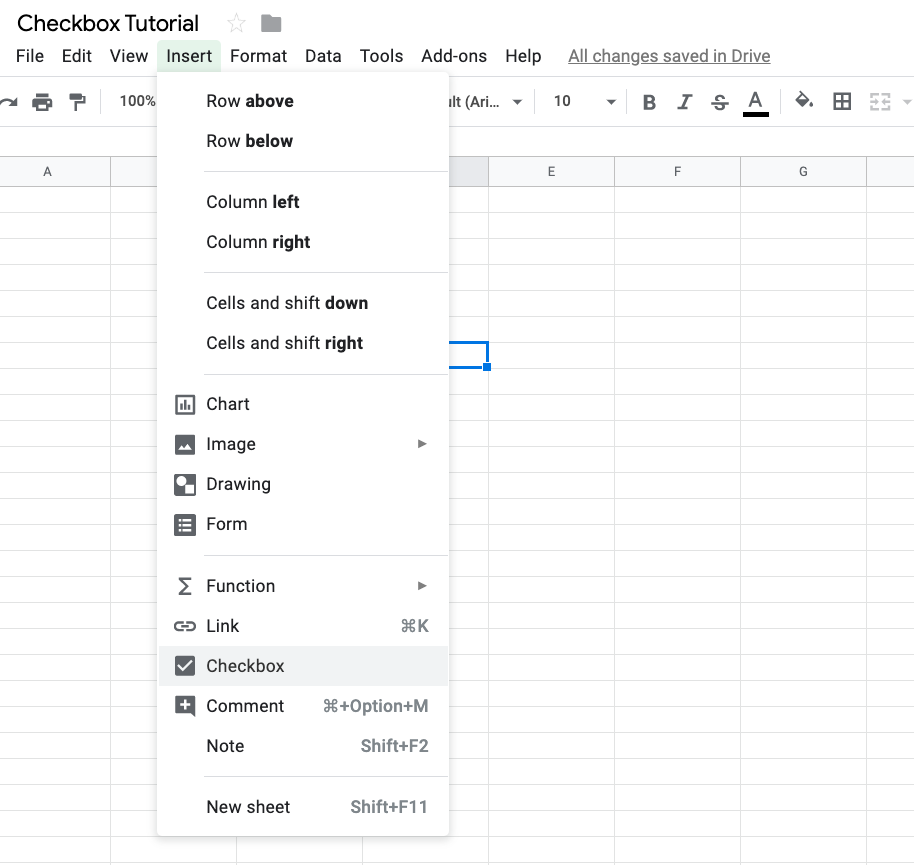This screenshot has width=914, height=865.
Task: Toggle strikethrough formatting
Action: coord(720,102)
